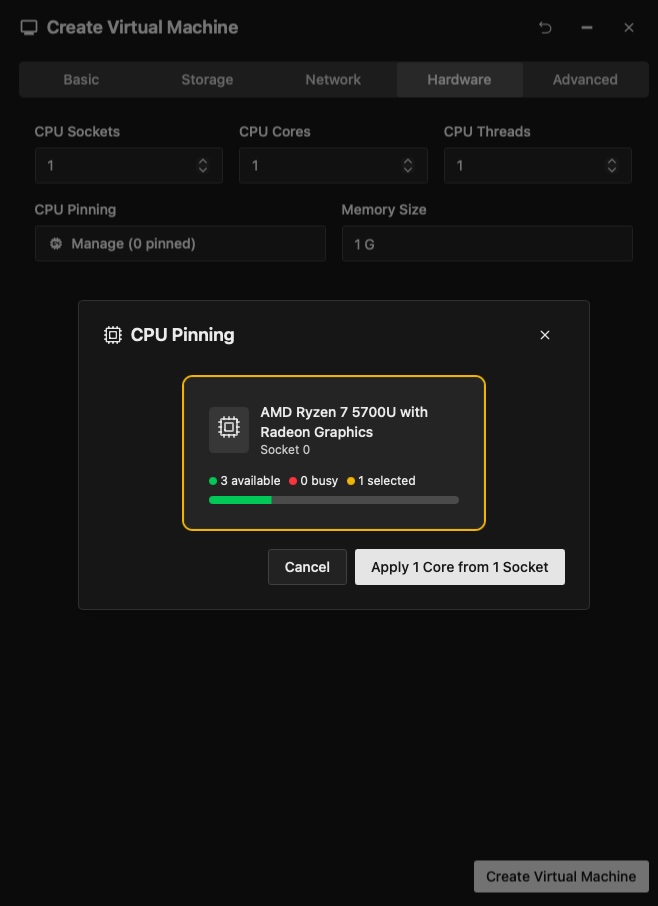
Task: Click the monitor icon beside Create Virtual Machine
Action: pos(29,28)
